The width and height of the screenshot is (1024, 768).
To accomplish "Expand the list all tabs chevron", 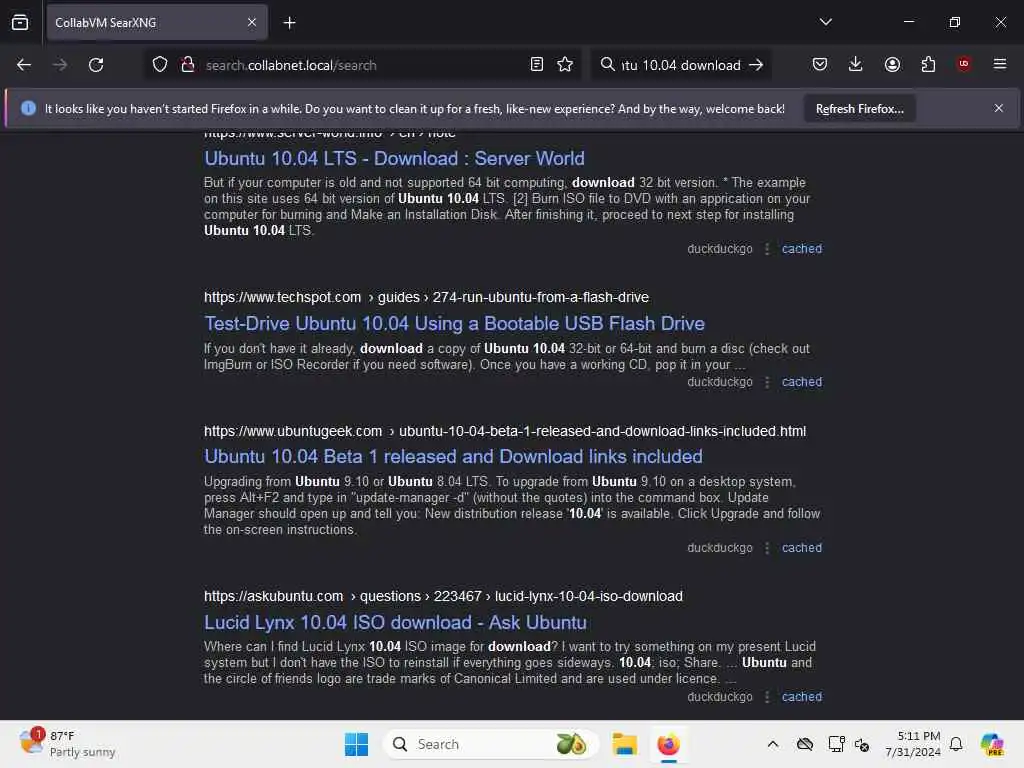I will click(x=825, y=22).
